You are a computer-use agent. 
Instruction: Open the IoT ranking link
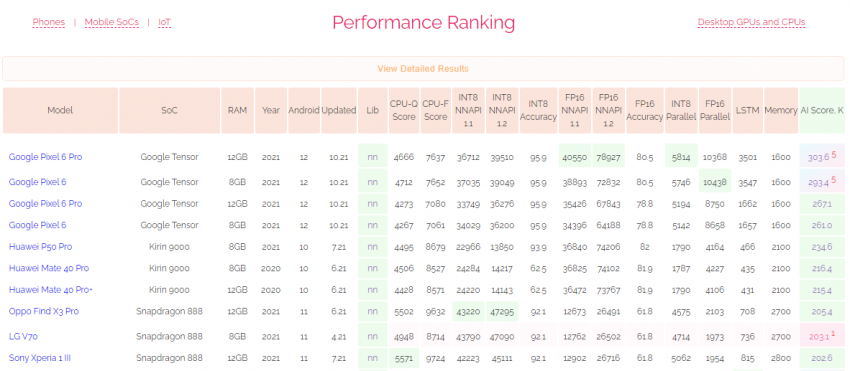(164, 22)
